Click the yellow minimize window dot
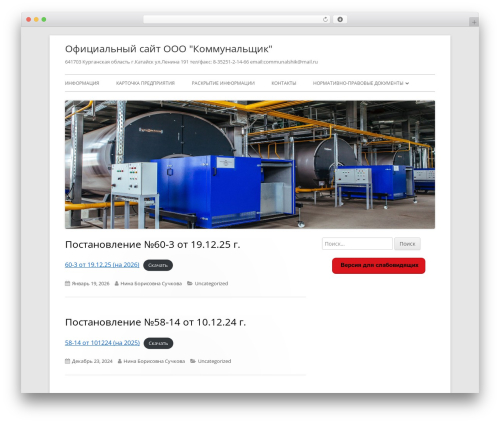 point(36,19)
